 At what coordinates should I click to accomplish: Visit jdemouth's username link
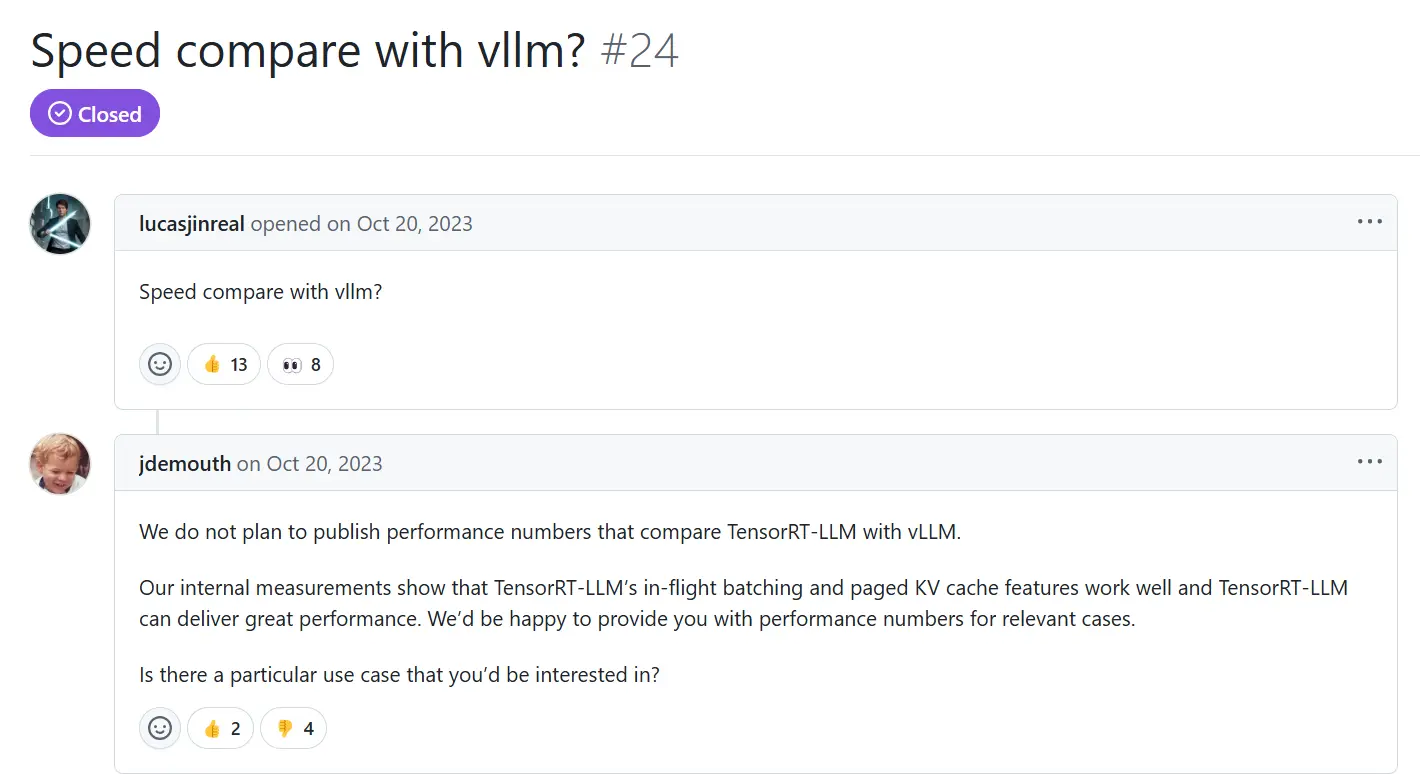click(x=185, y=464)
